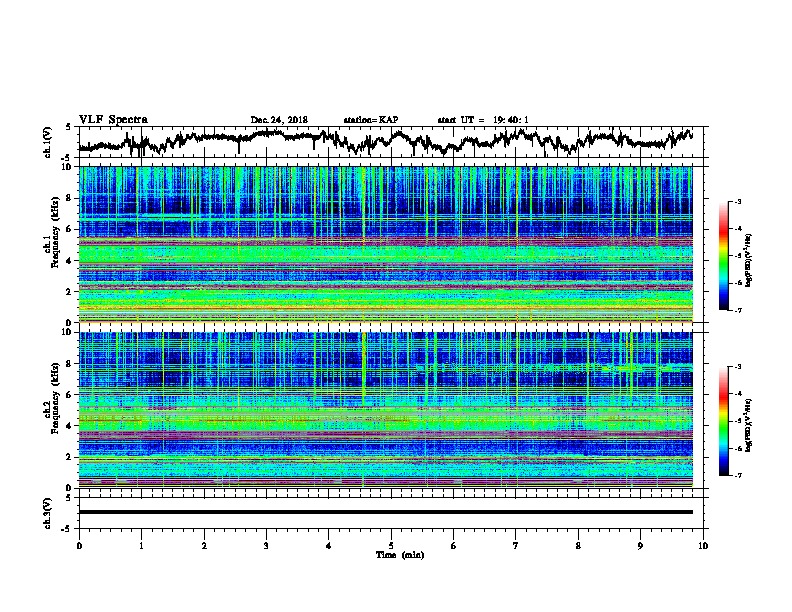Click the "1" tick on the time axis
The width and height of the screenshot is (792, 612).
[141, 546]
